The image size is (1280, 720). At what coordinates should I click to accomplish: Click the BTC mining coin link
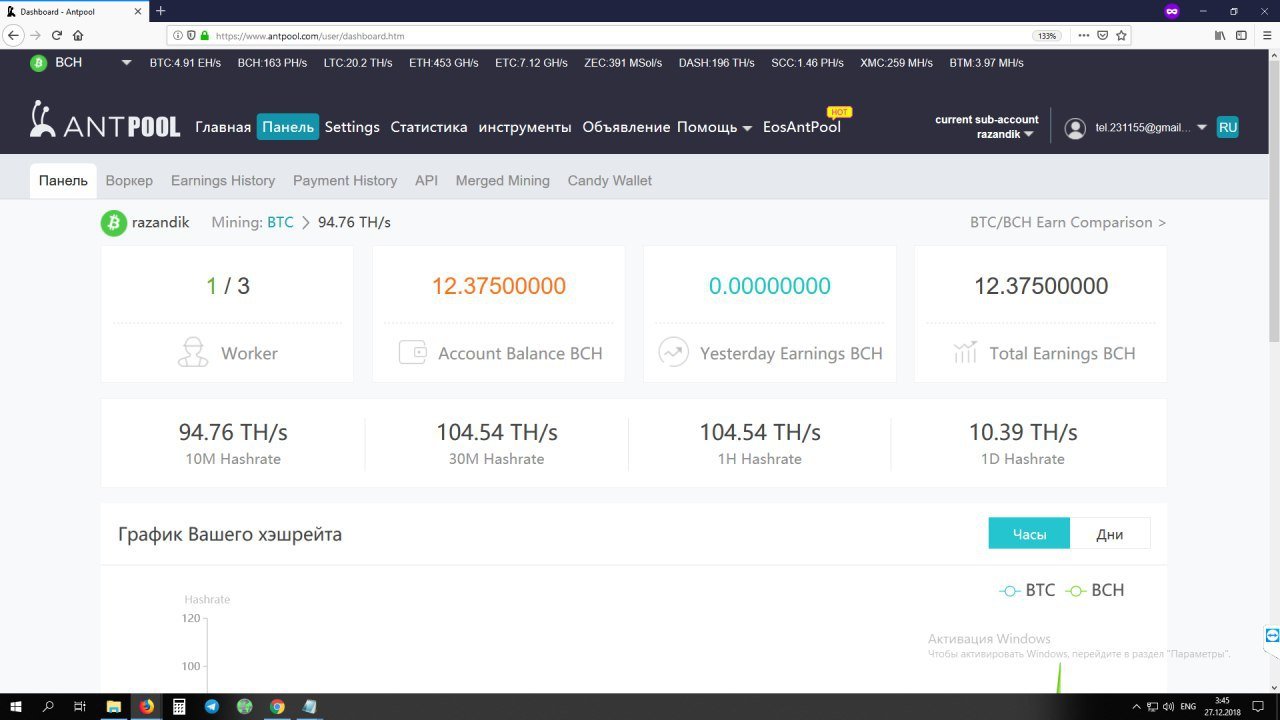pyautogui.click(x=280, y=223)
